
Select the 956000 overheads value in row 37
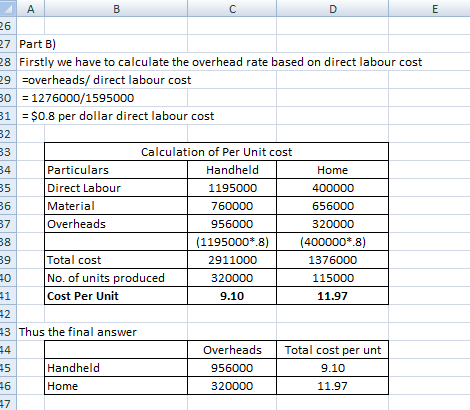(232, 224)
